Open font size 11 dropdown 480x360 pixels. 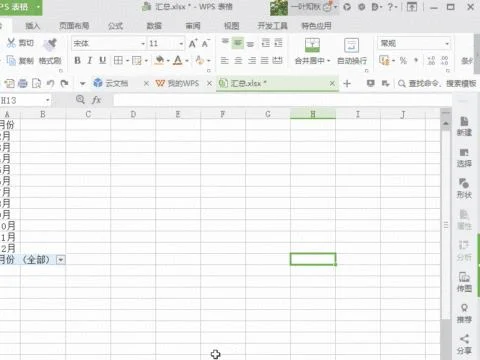181,44
